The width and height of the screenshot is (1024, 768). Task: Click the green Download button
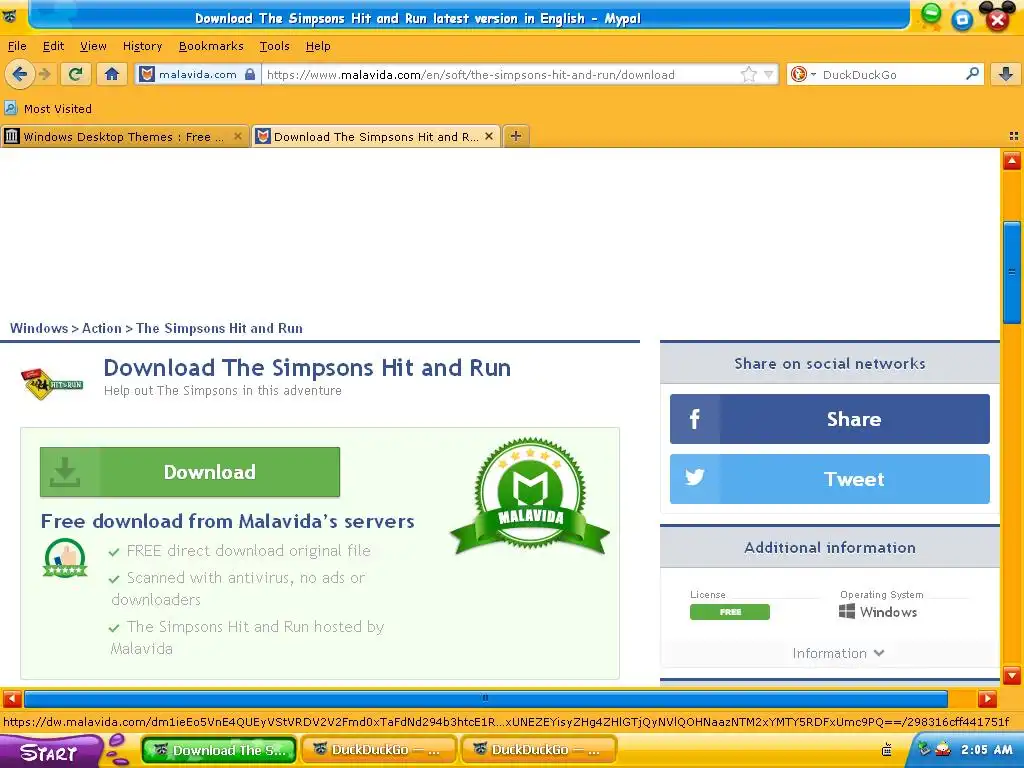click(190, 472)
